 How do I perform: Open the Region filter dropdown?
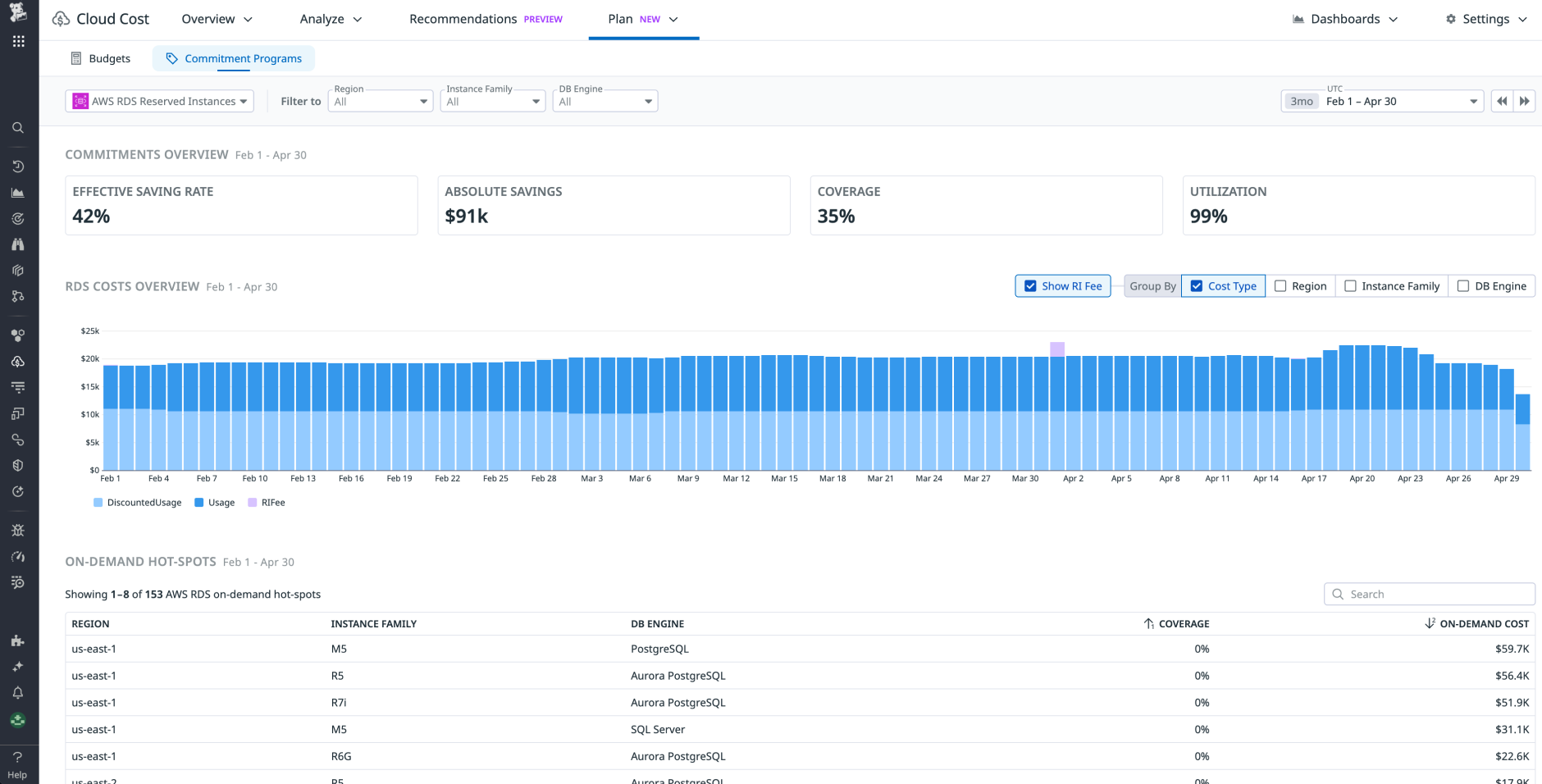380,100
